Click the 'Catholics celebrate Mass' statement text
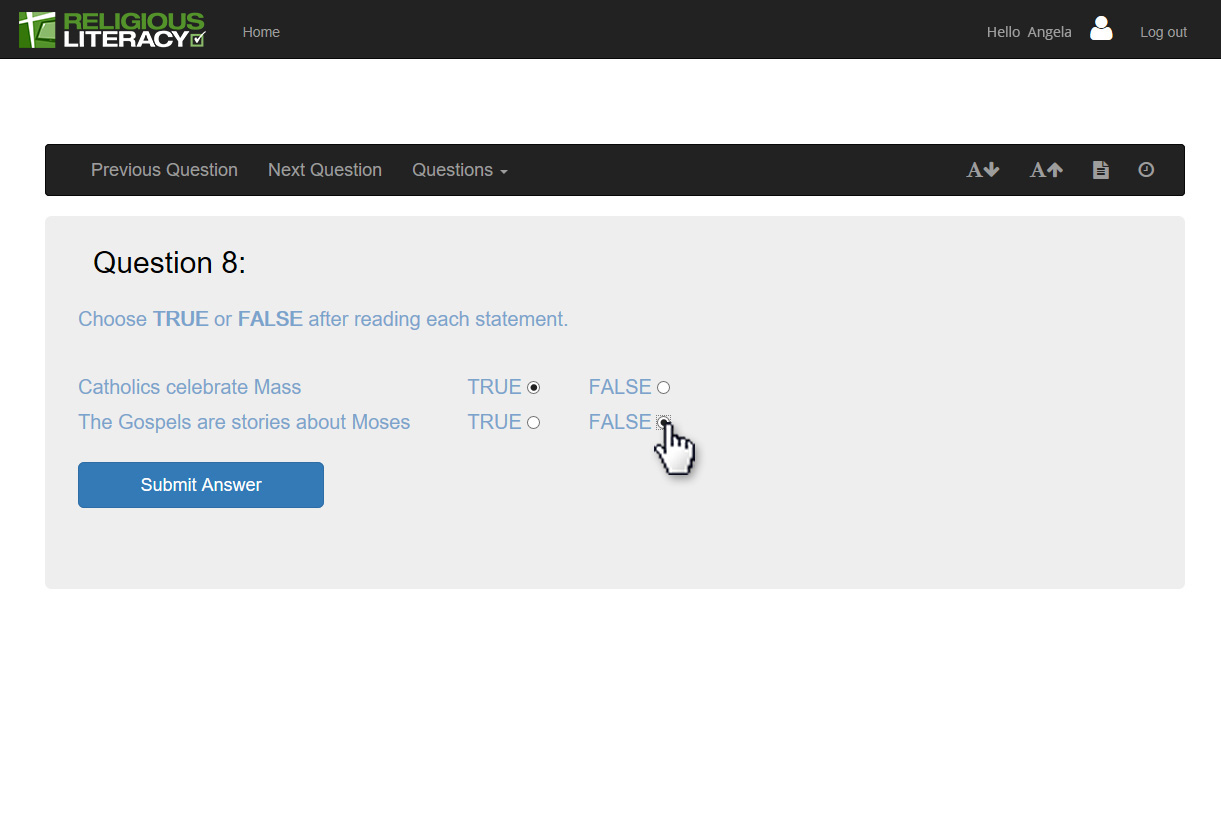This screenshot has width=1221, height=817. pos(189,387)
